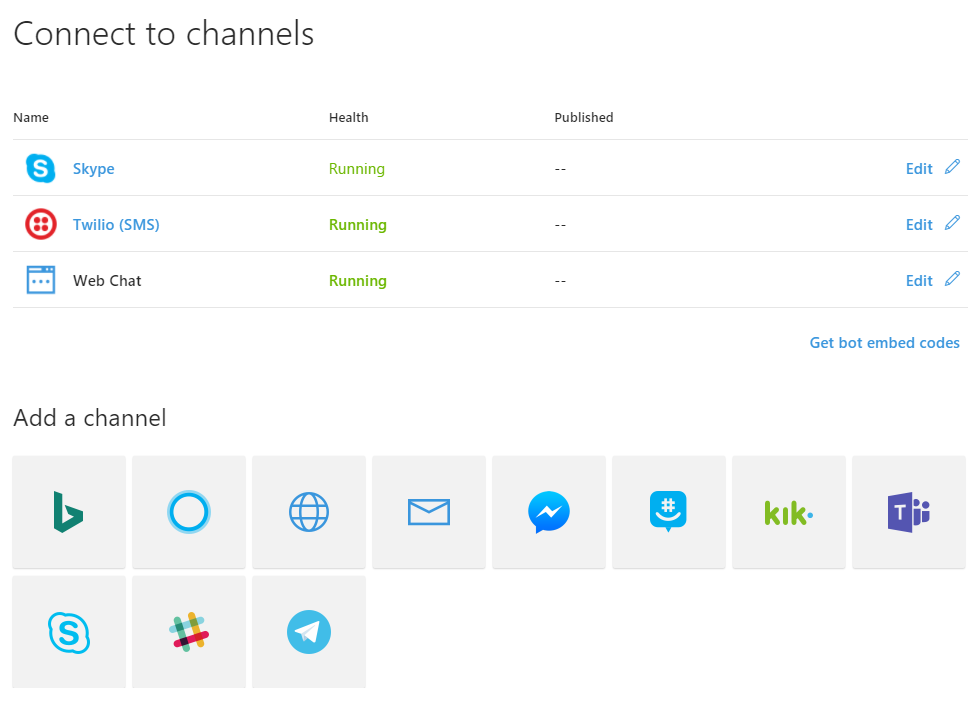Screen dimensions: 978x704
Task: Click pencil icon in Twilio row
Action: 952,223
